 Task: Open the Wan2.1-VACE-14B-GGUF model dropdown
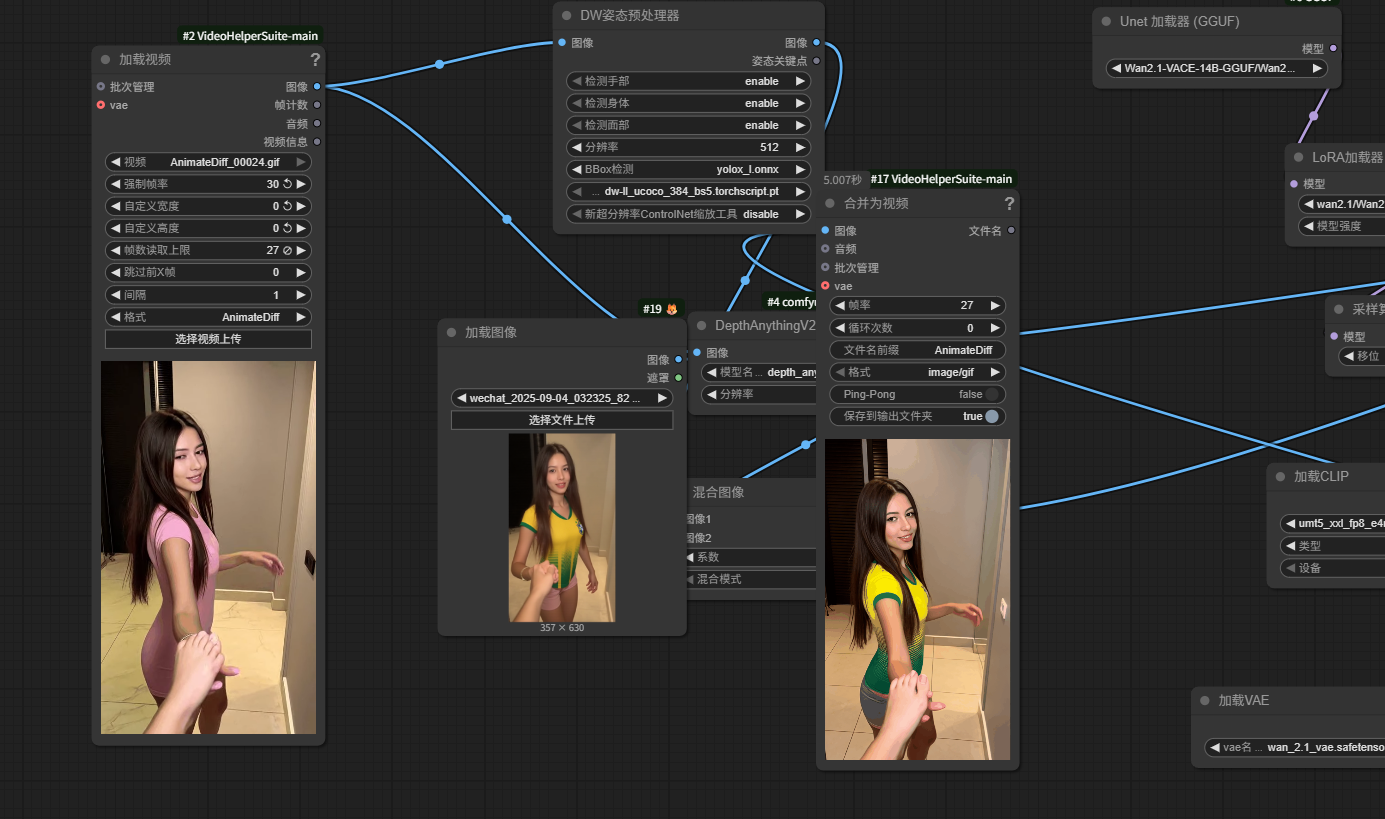click(x=1217, y=68)
